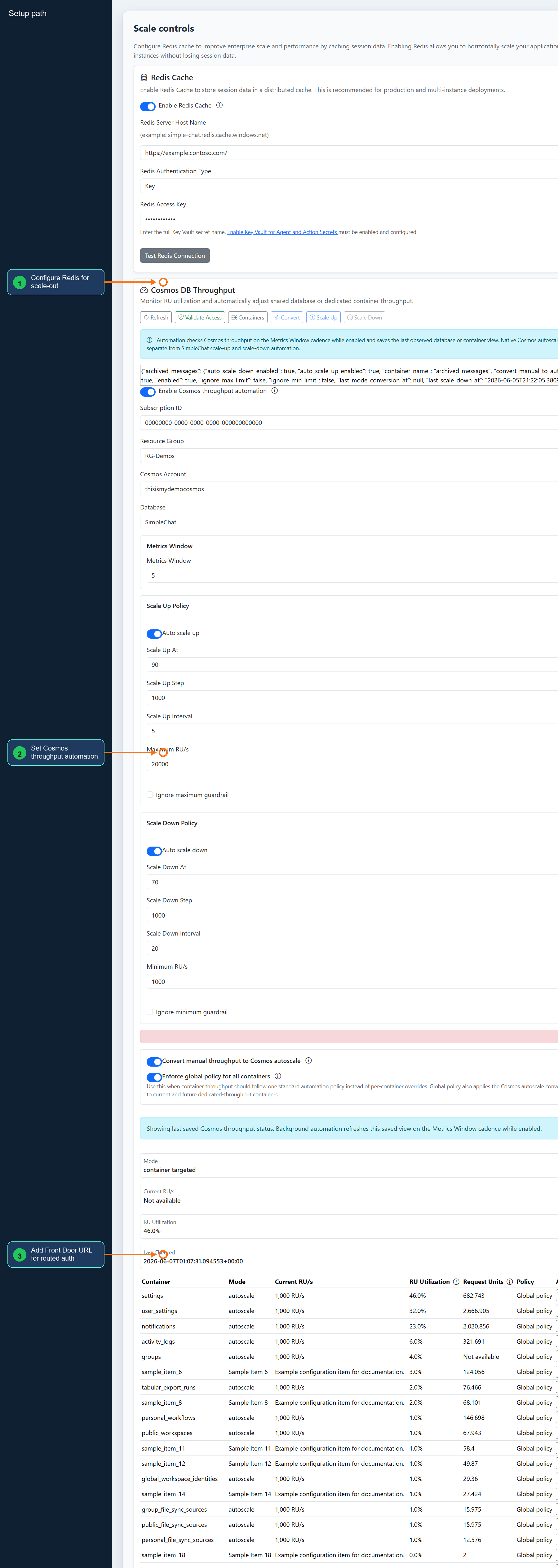This screenshot has width=558, height=1568.
Task: Click Scale Down At field
Action: [x=352, y=882]
